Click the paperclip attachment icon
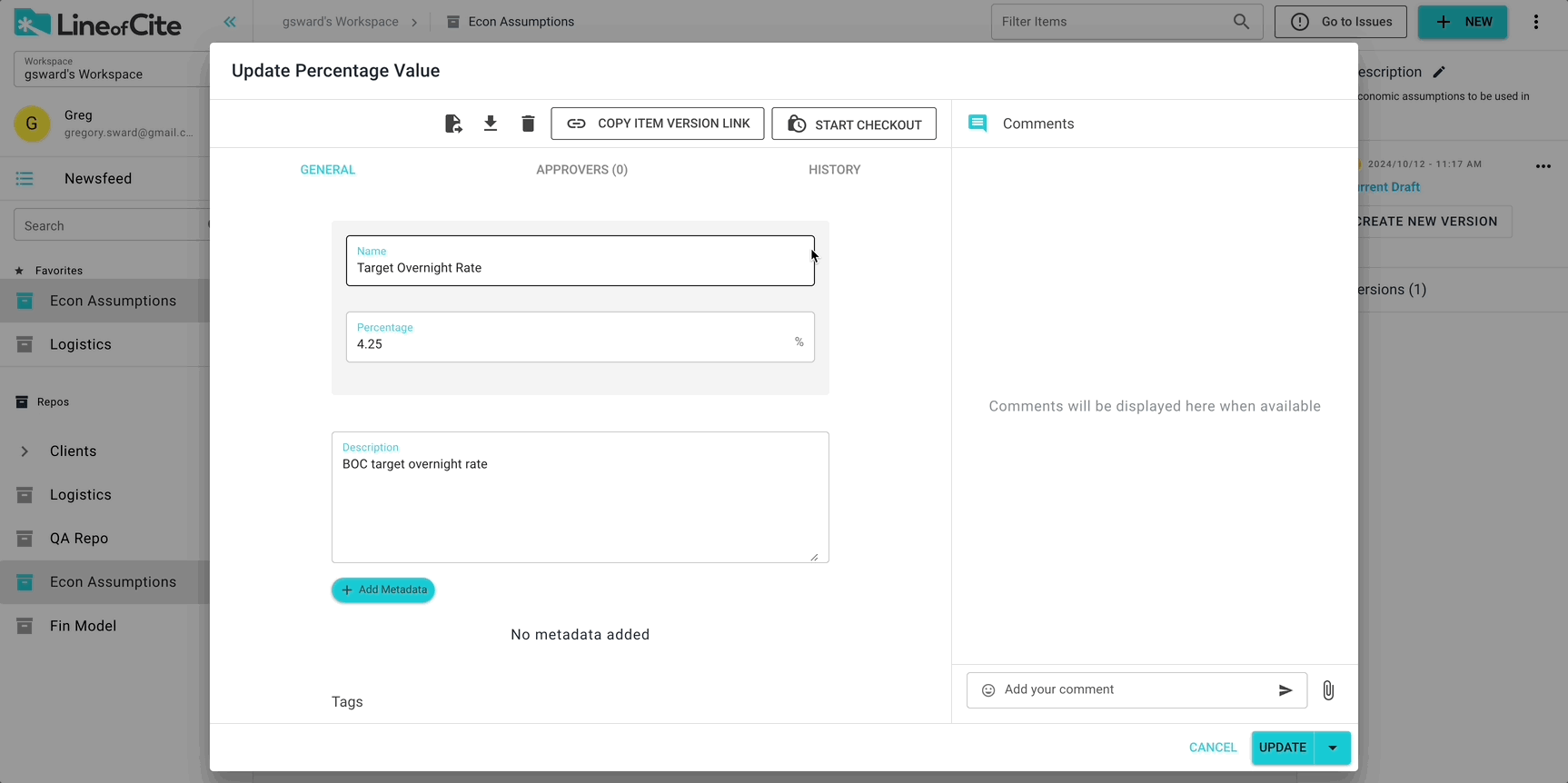This screenshot has height=783, width=1568. (1328, 690)
